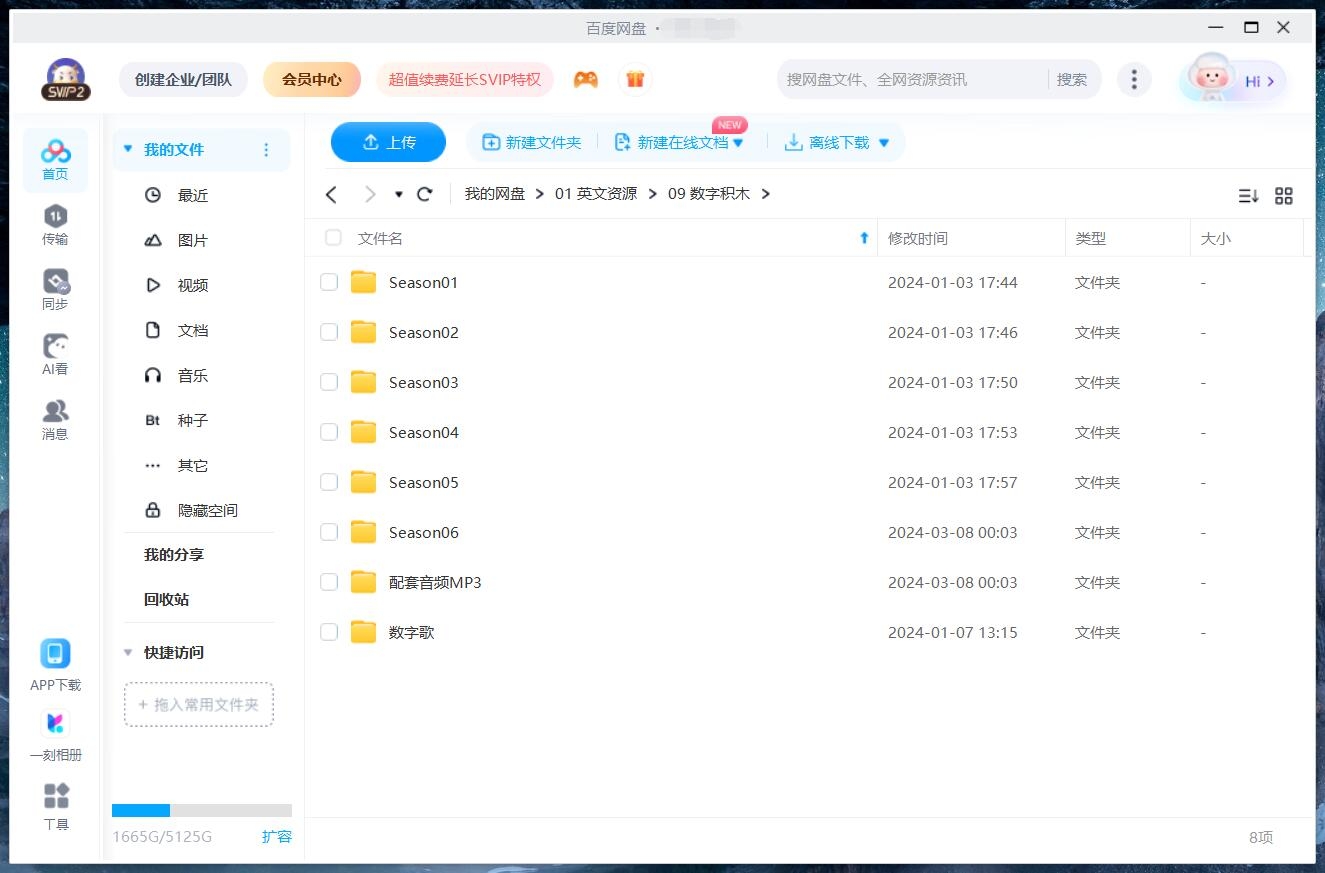Open the 消息 messages panel

click(55, 420)
